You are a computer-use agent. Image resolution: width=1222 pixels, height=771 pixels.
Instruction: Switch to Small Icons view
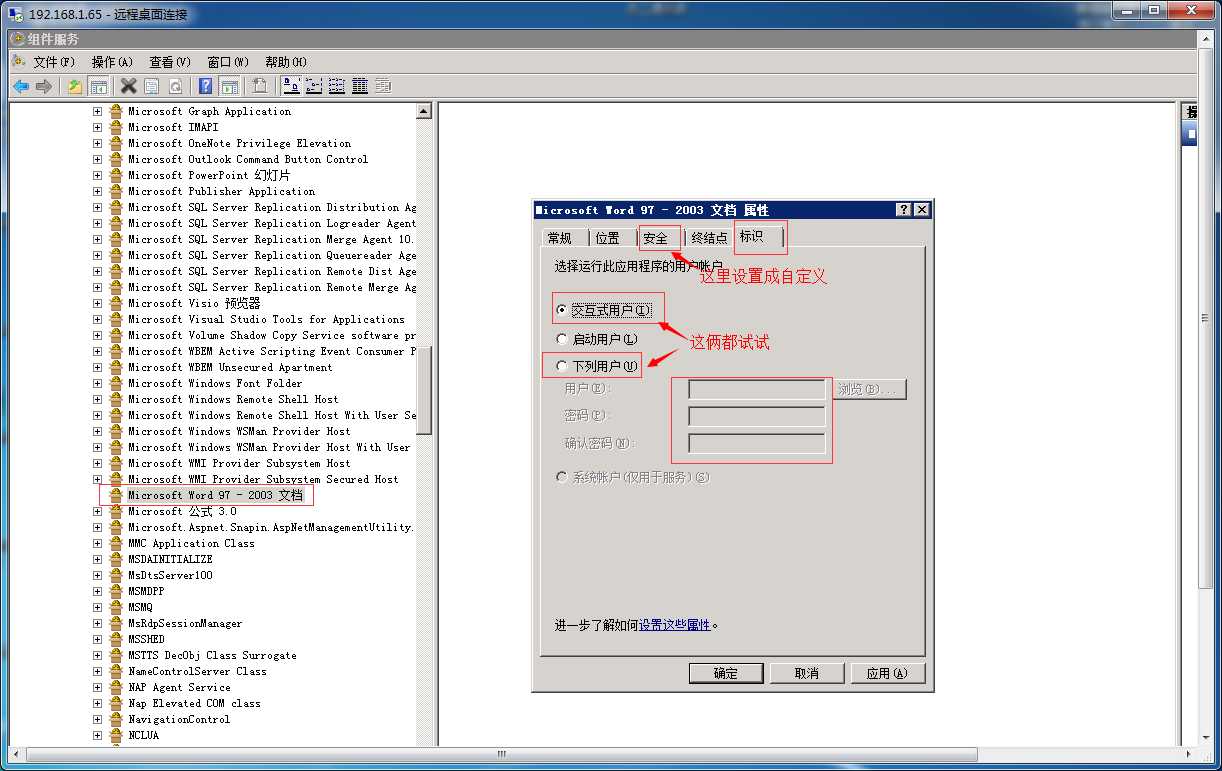[x=314, y=87]
